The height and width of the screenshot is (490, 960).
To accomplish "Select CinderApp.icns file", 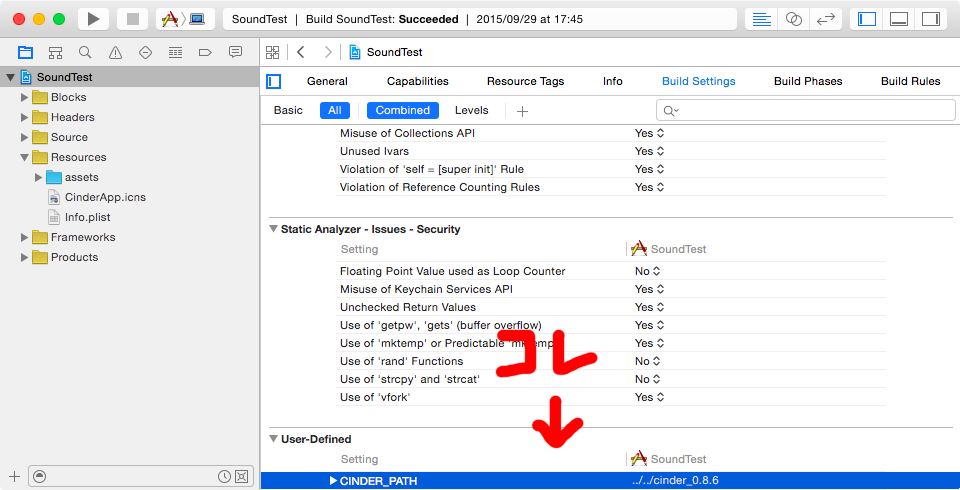I will point(105,197).
